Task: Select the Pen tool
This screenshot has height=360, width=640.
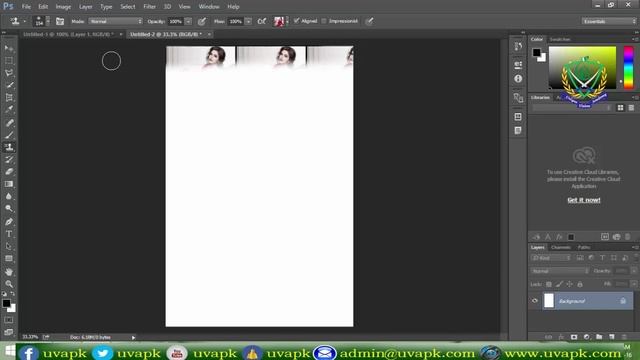Action: pyautogui.click(x=9, y=222)
